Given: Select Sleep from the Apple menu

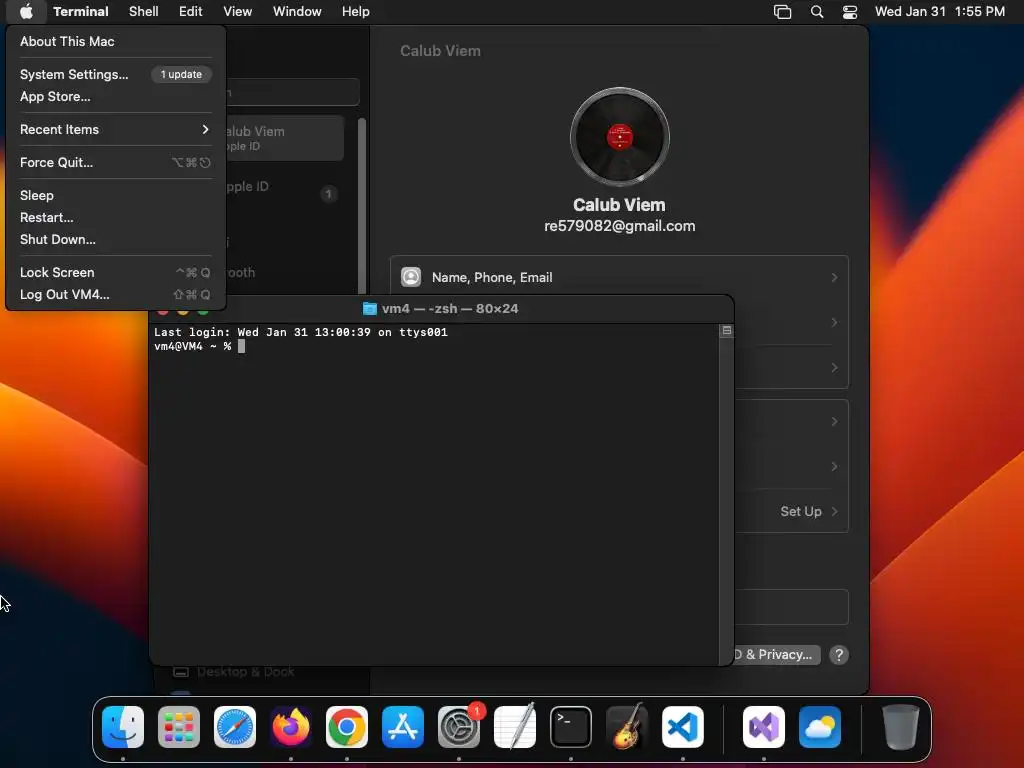Looking at the screenshot, I should [x=37, y=195].
